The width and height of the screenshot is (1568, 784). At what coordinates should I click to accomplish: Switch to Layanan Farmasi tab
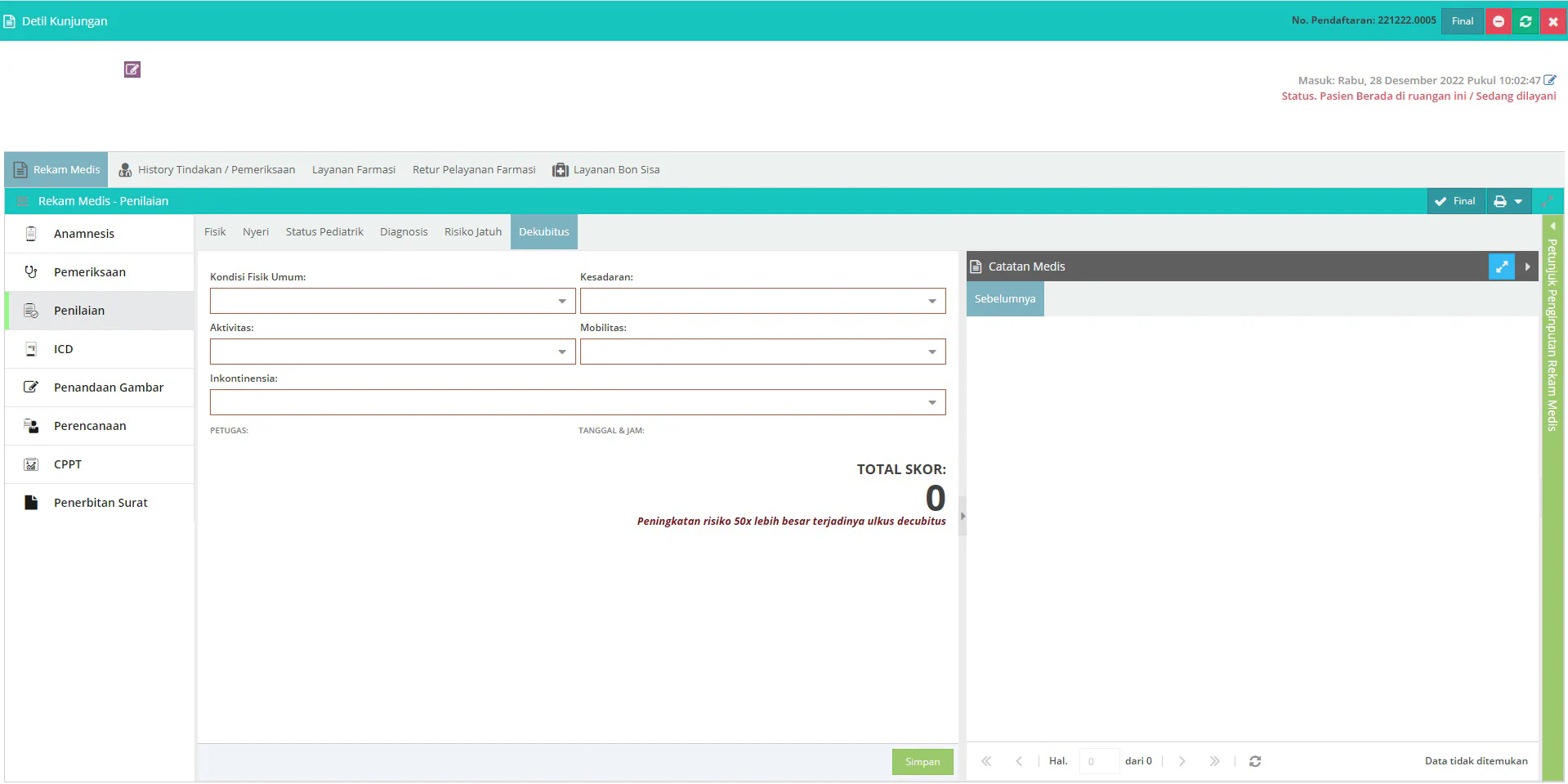coord(354,169)
